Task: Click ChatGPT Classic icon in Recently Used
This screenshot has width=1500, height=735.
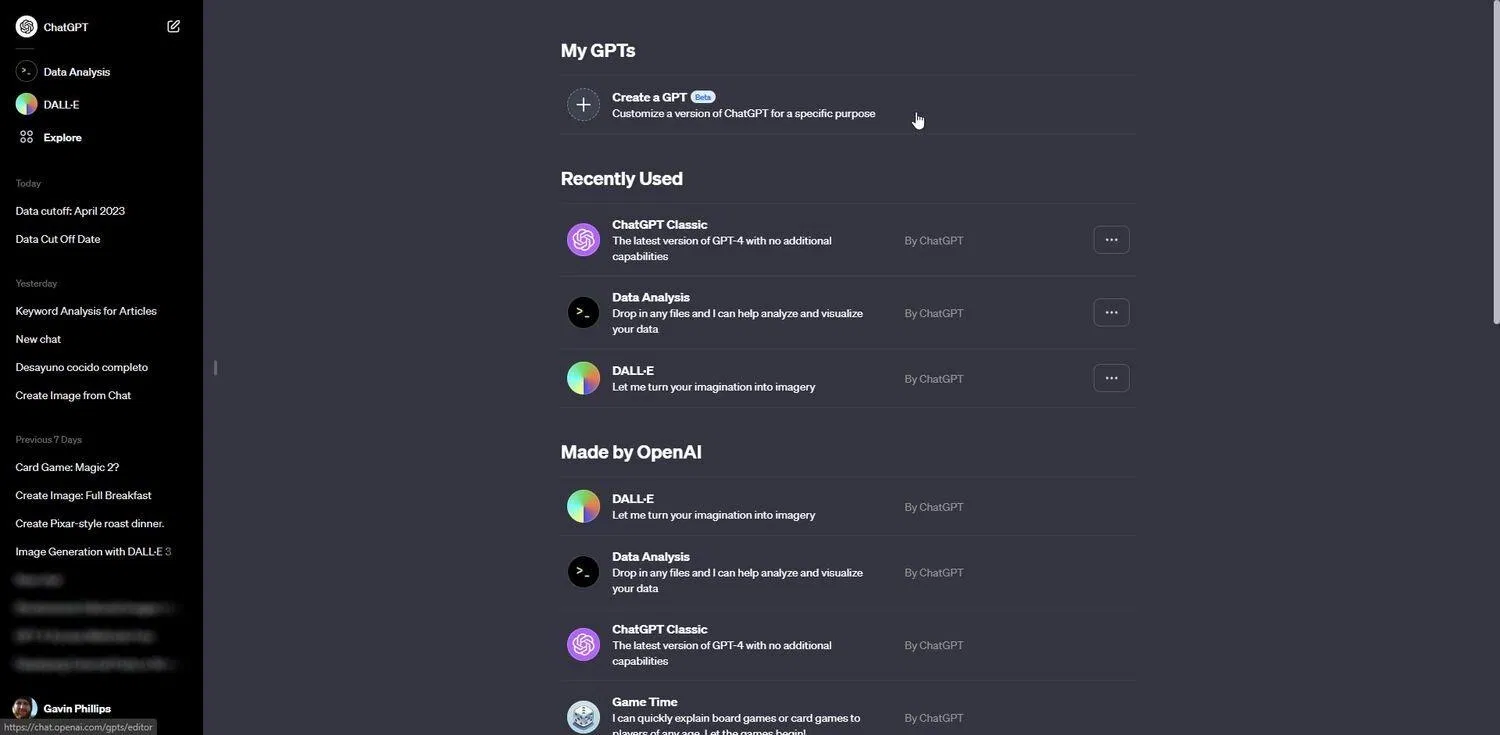Action: coord(583,240)
